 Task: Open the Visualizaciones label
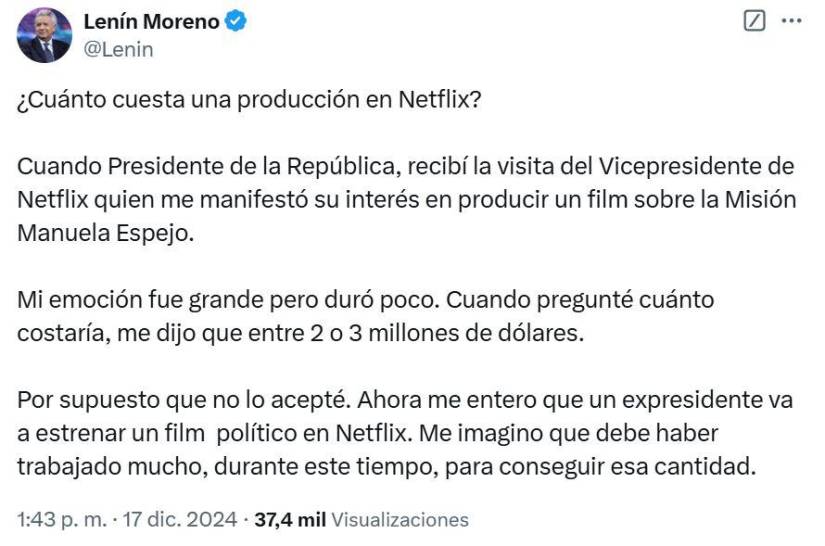pos(399,520)
